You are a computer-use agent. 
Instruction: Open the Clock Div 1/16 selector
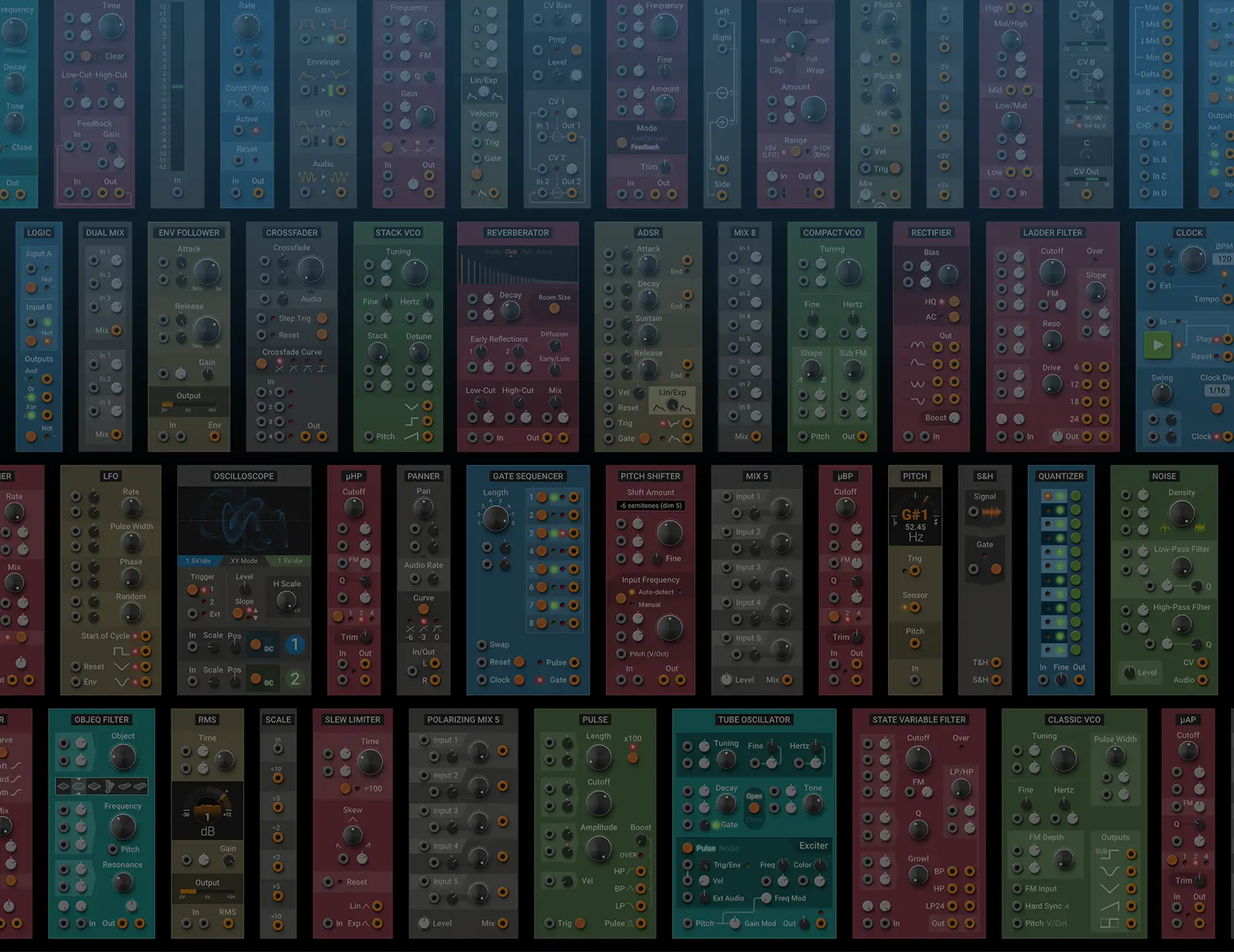coord(1217,391)
